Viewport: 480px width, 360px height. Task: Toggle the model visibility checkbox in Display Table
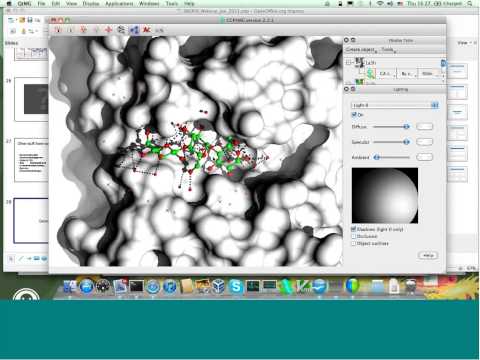349,62
